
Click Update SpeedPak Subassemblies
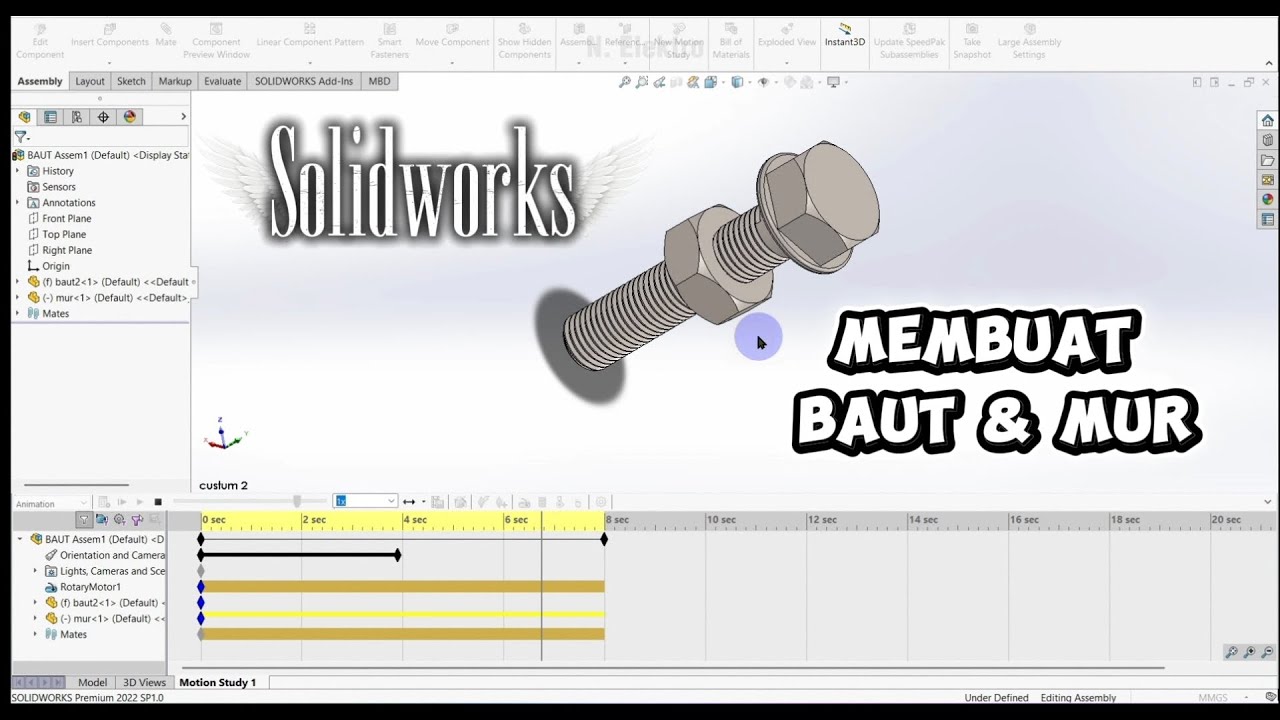[x=909, y=41]
